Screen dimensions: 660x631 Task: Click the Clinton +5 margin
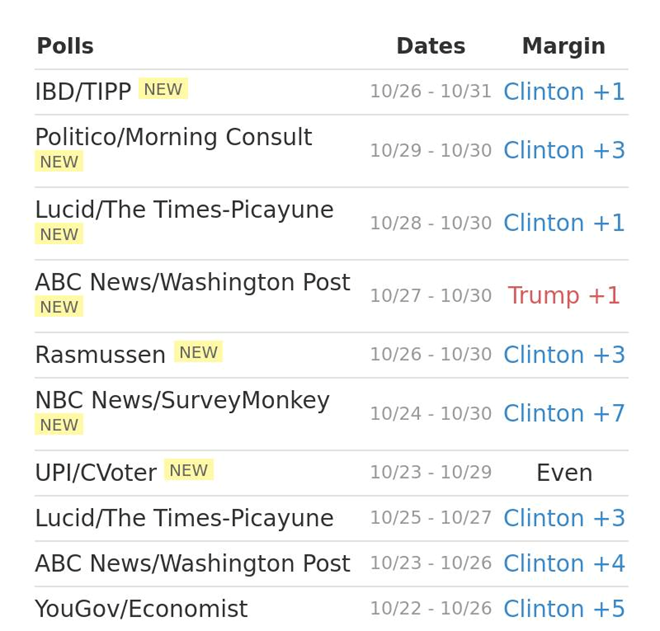(x=563, y=609)
